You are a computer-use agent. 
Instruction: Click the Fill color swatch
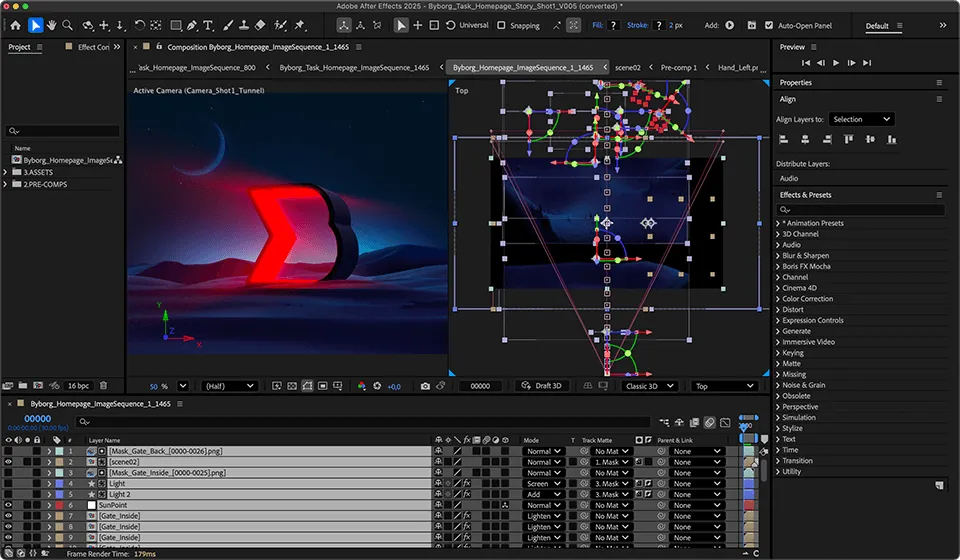coord(613,25)
